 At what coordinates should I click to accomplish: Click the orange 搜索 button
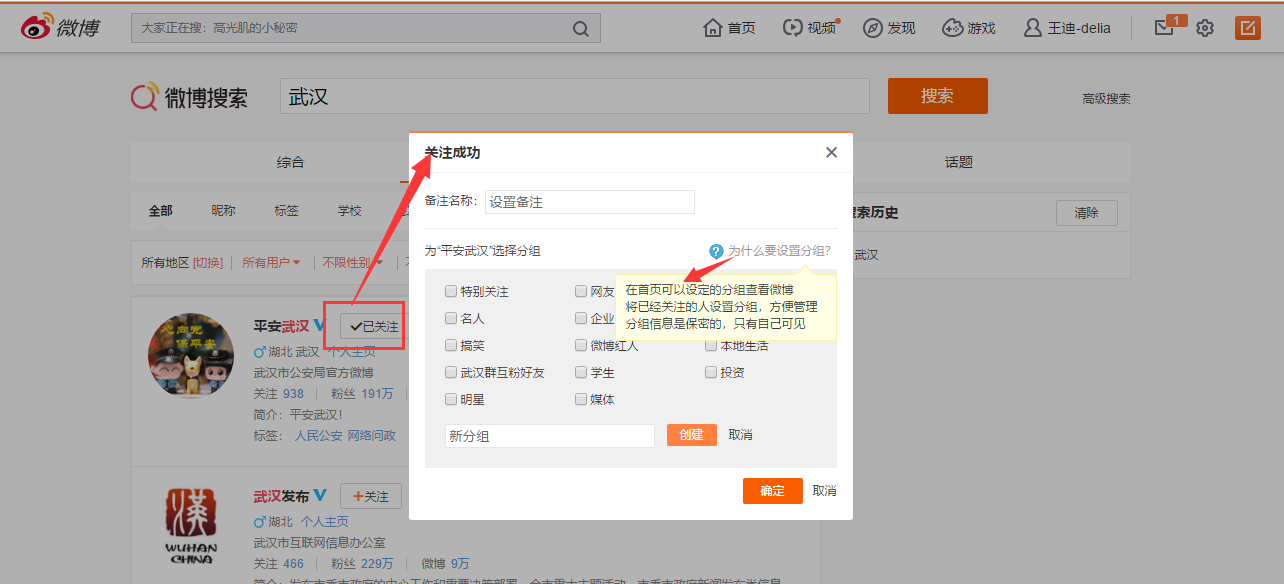click(x=937, y=96)
